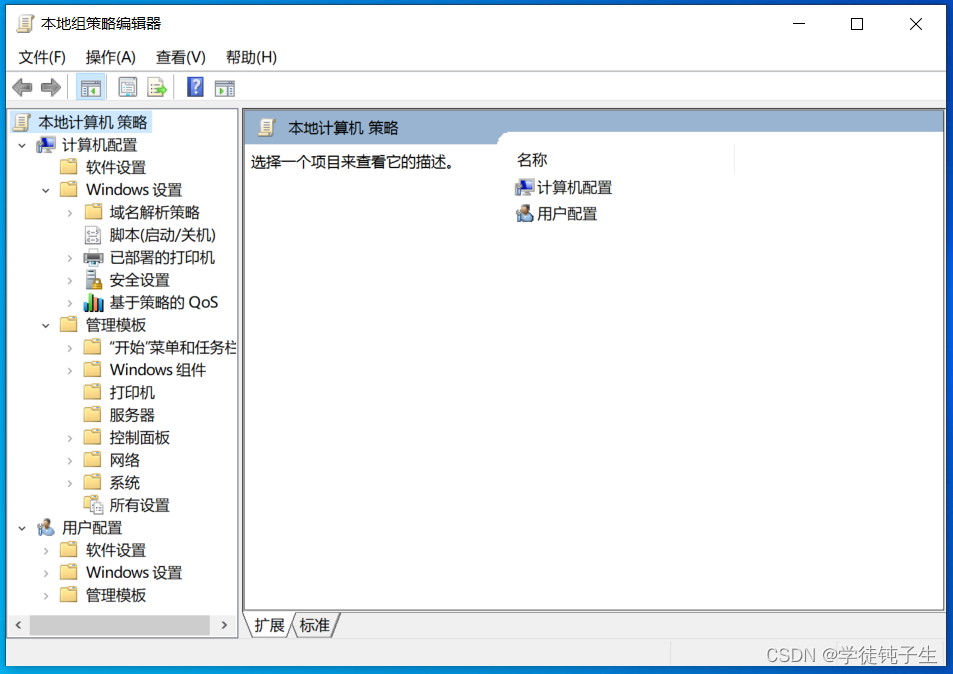Click the 所有设置 icon in tree

93,504
